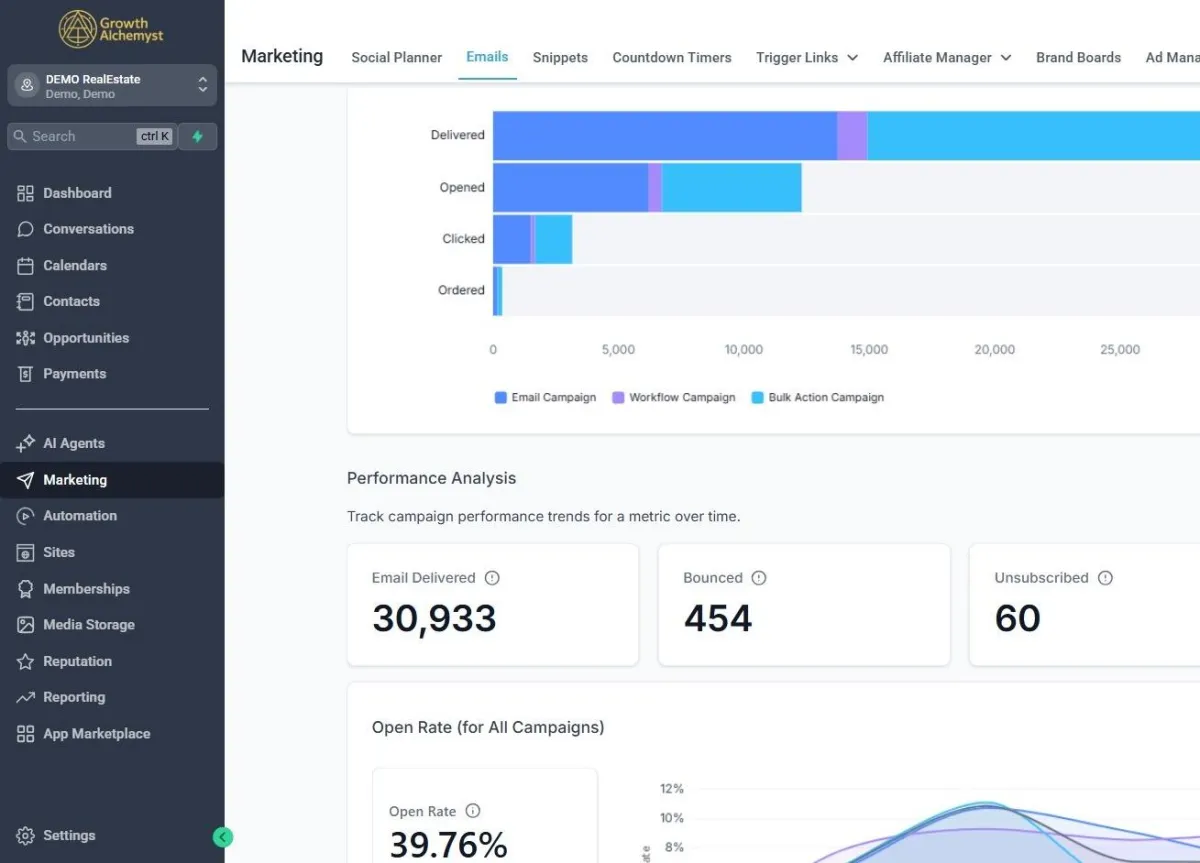
Task: Click the Opened Email Campaign bar segment
Action: coord(571,188)
